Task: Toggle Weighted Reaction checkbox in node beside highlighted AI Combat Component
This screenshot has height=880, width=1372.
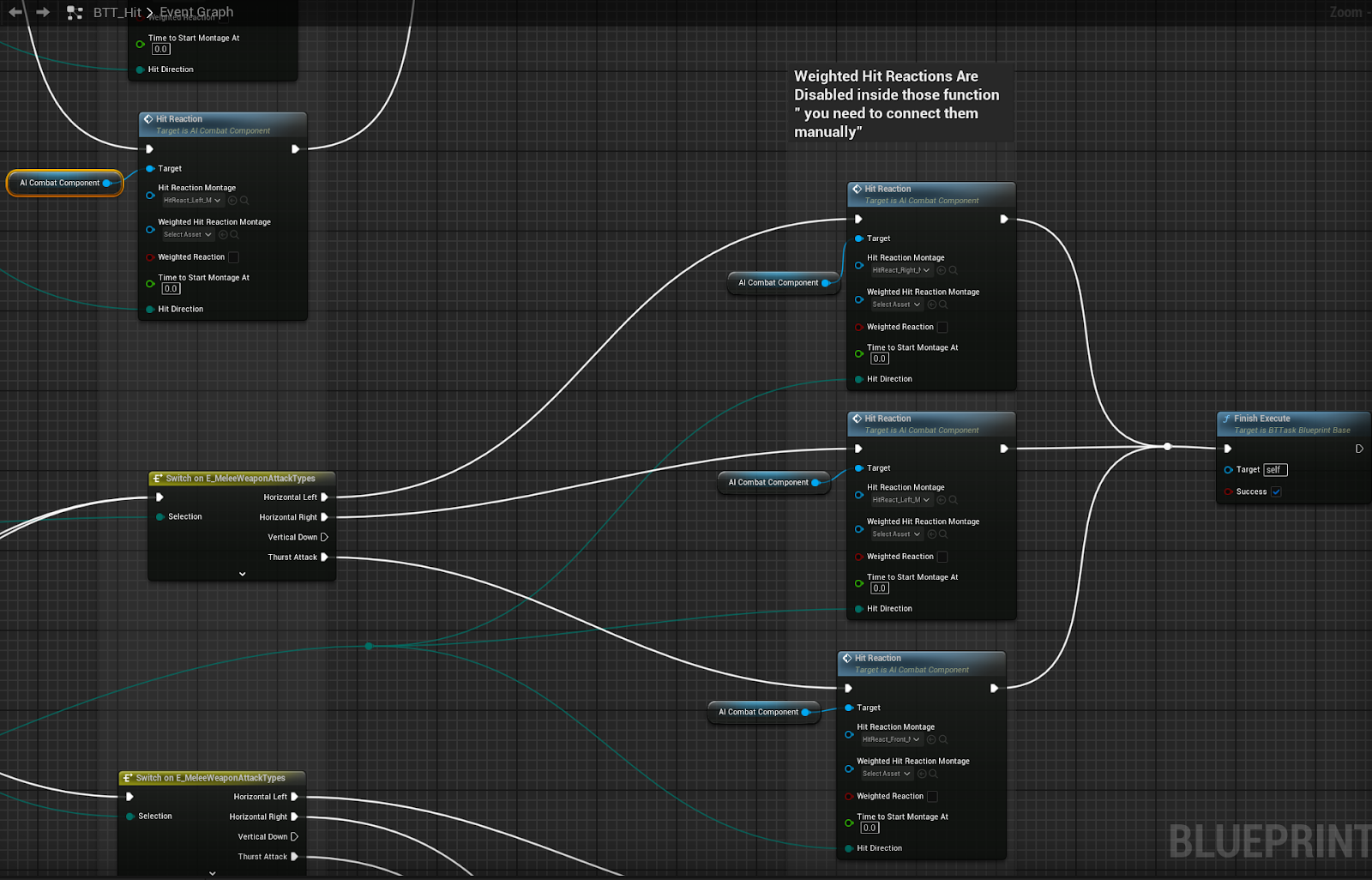Action: coord(233,257)
